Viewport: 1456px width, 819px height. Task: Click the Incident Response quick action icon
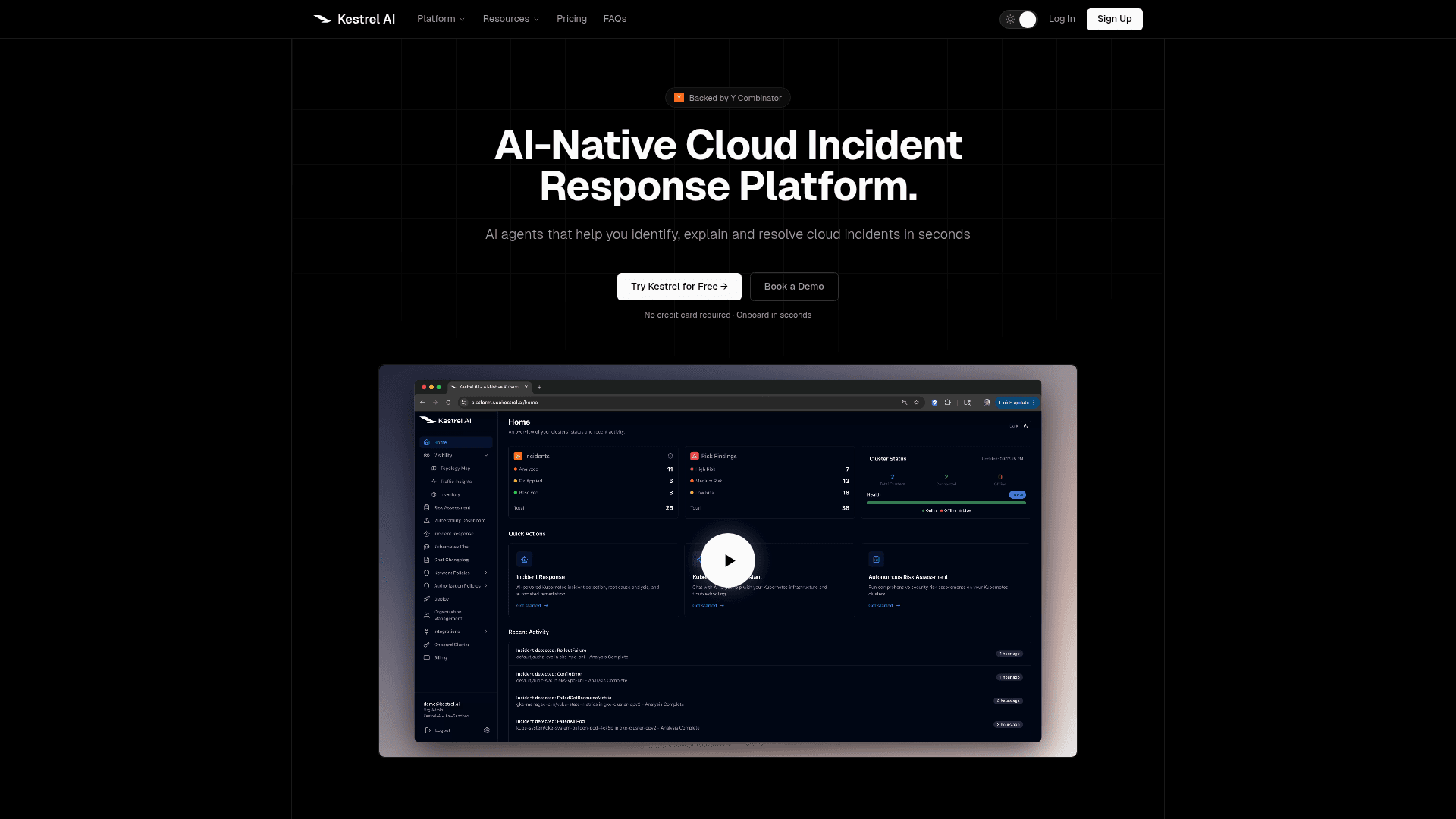[x=524, y=560]
